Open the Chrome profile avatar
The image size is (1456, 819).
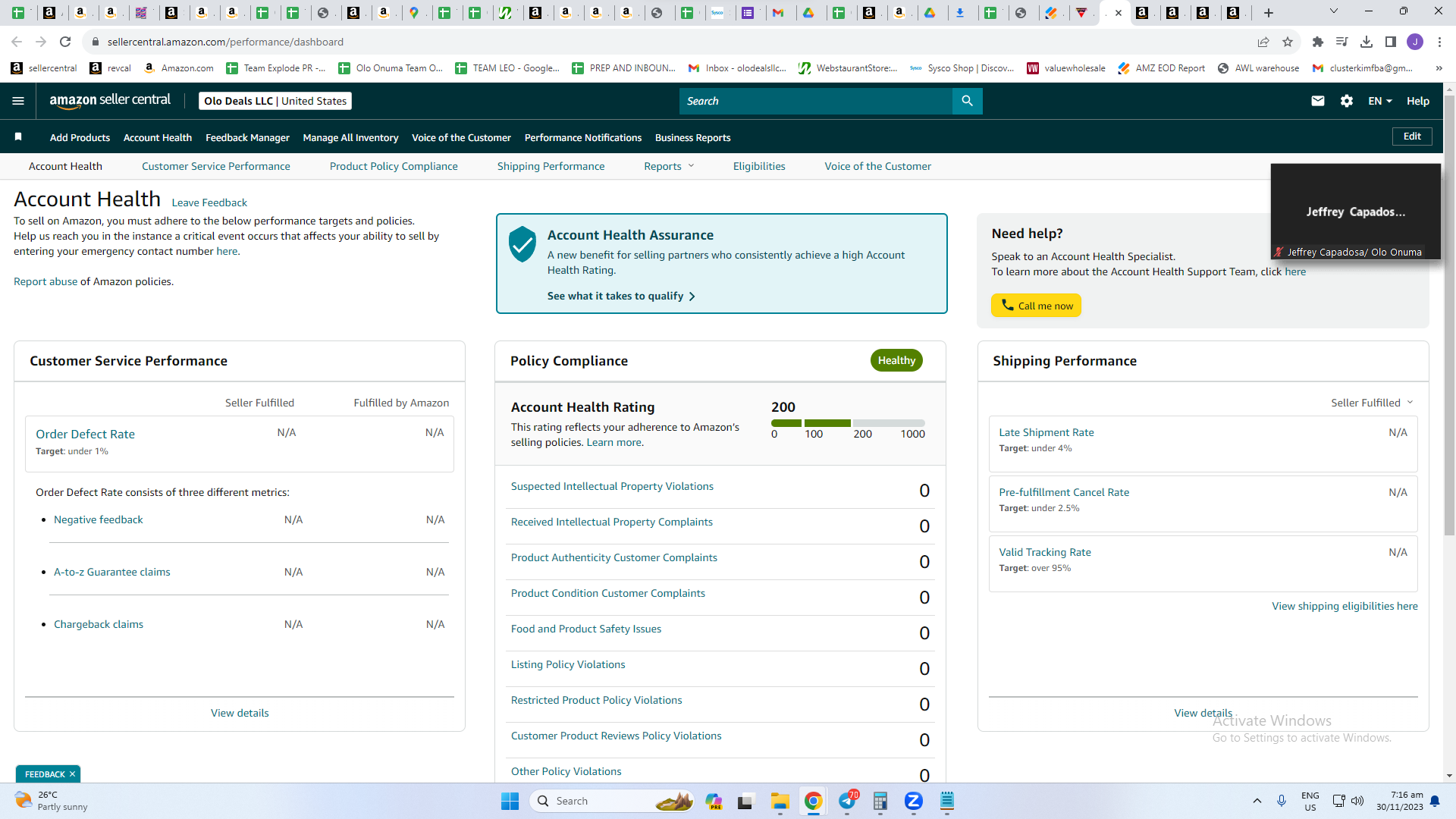pyautogui.click(x=1415, y=42)
